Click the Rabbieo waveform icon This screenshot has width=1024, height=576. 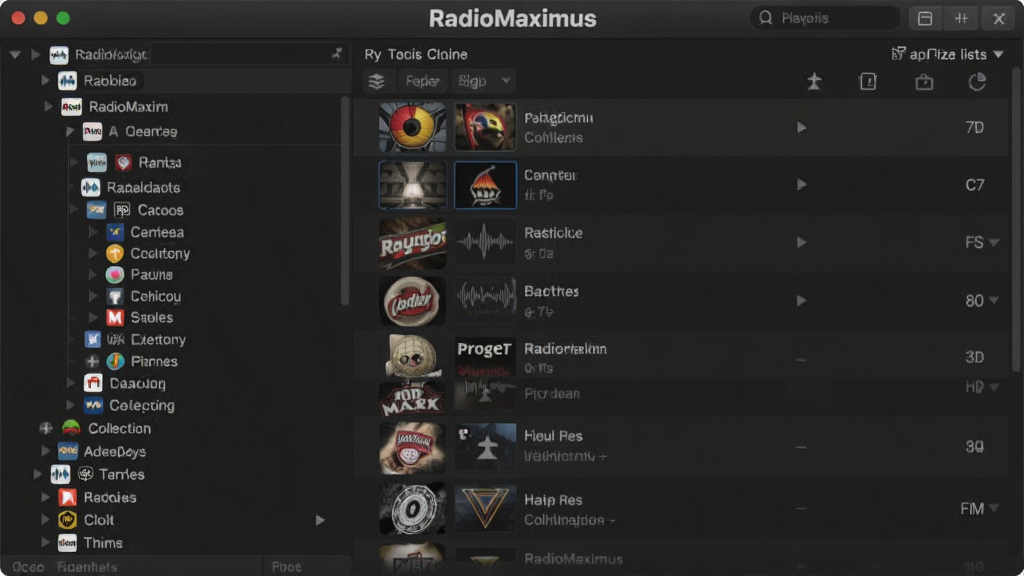click(67, 81)
